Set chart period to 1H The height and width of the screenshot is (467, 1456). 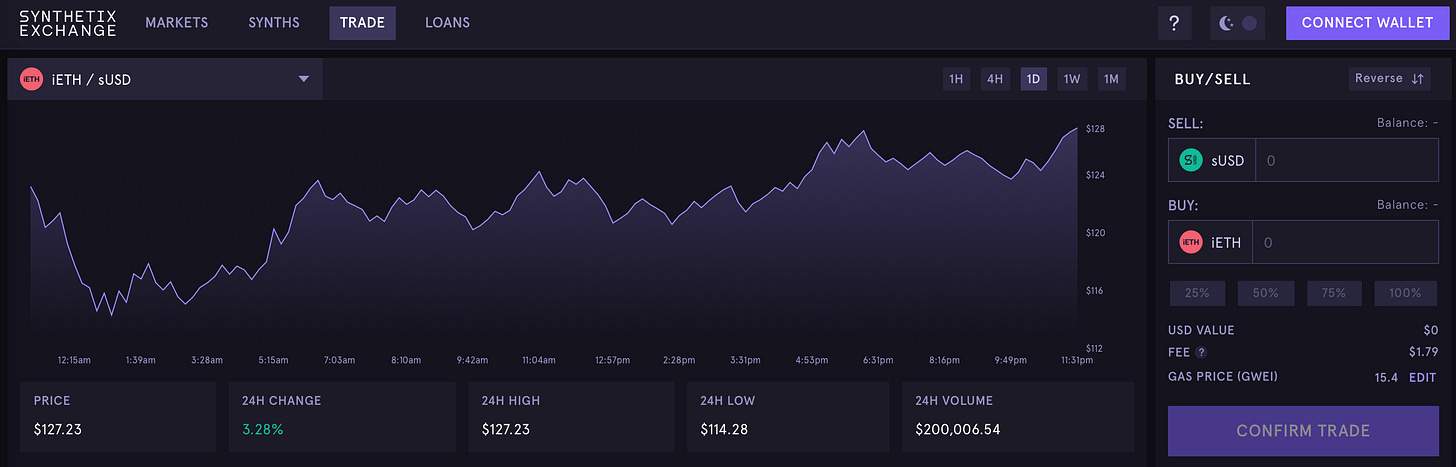[x=956, y=79]
